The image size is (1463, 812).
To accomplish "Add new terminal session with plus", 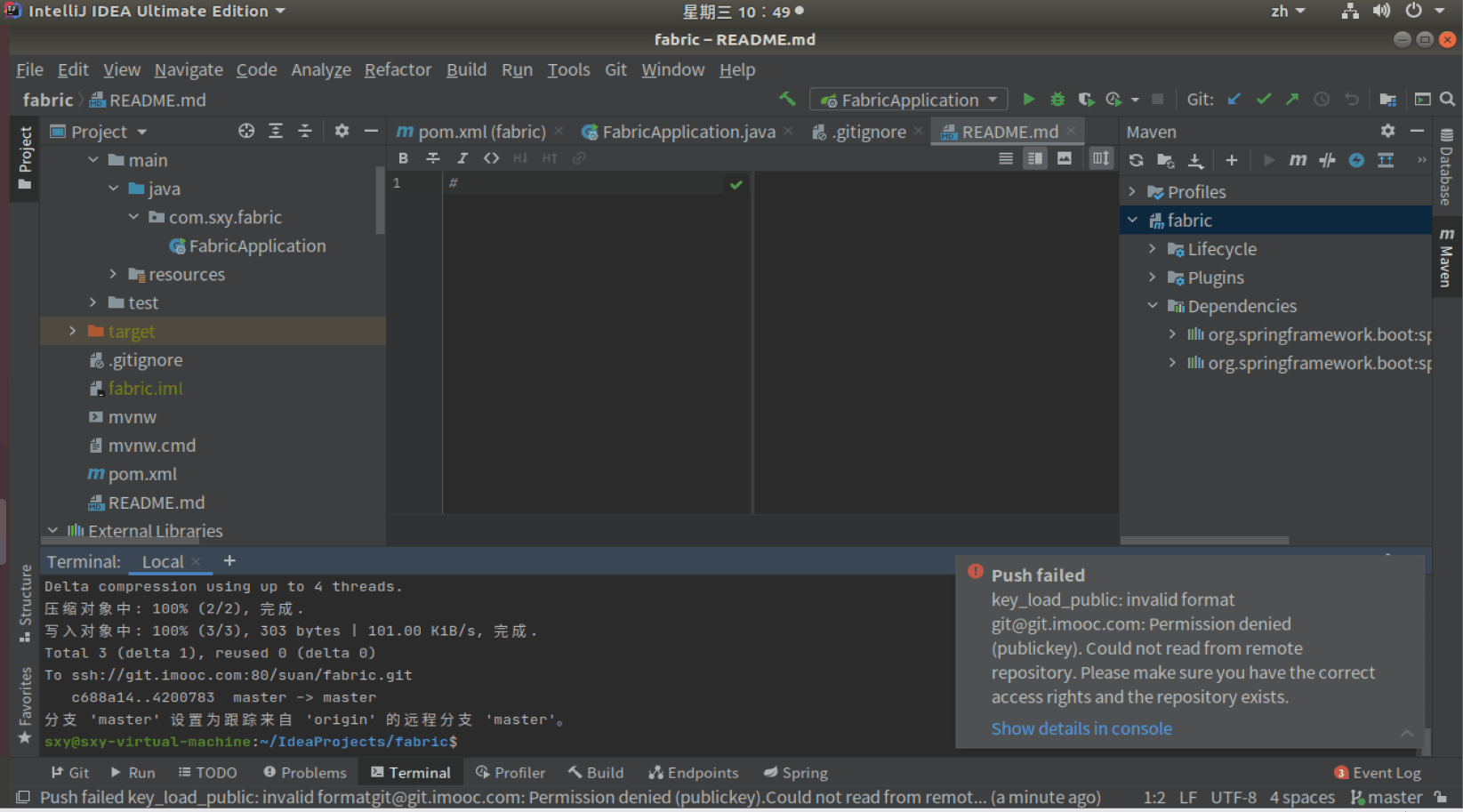I will click(x=229, y=561).
